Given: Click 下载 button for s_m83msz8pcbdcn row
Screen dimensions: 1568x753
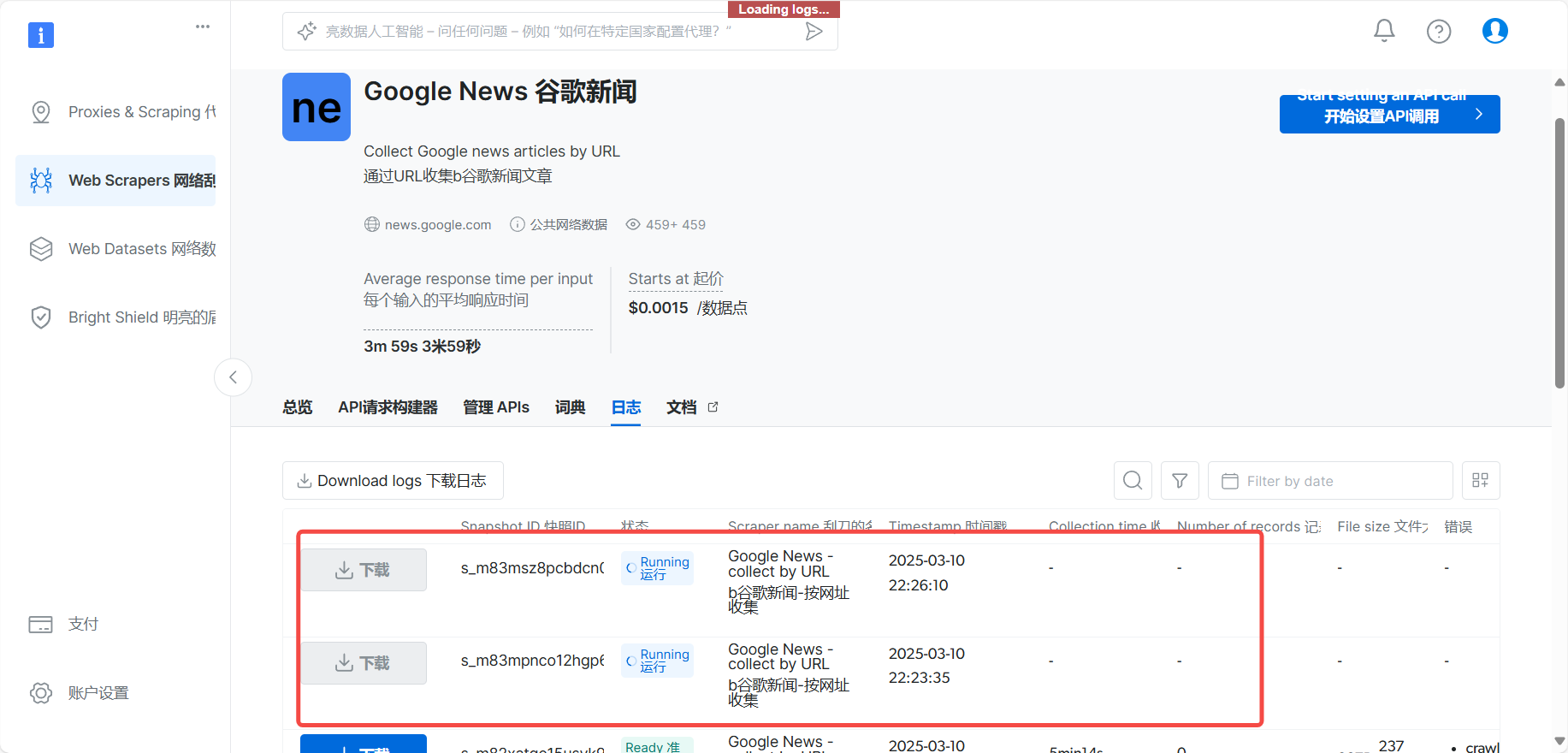Looking at the screenshot, I should 364,570.
